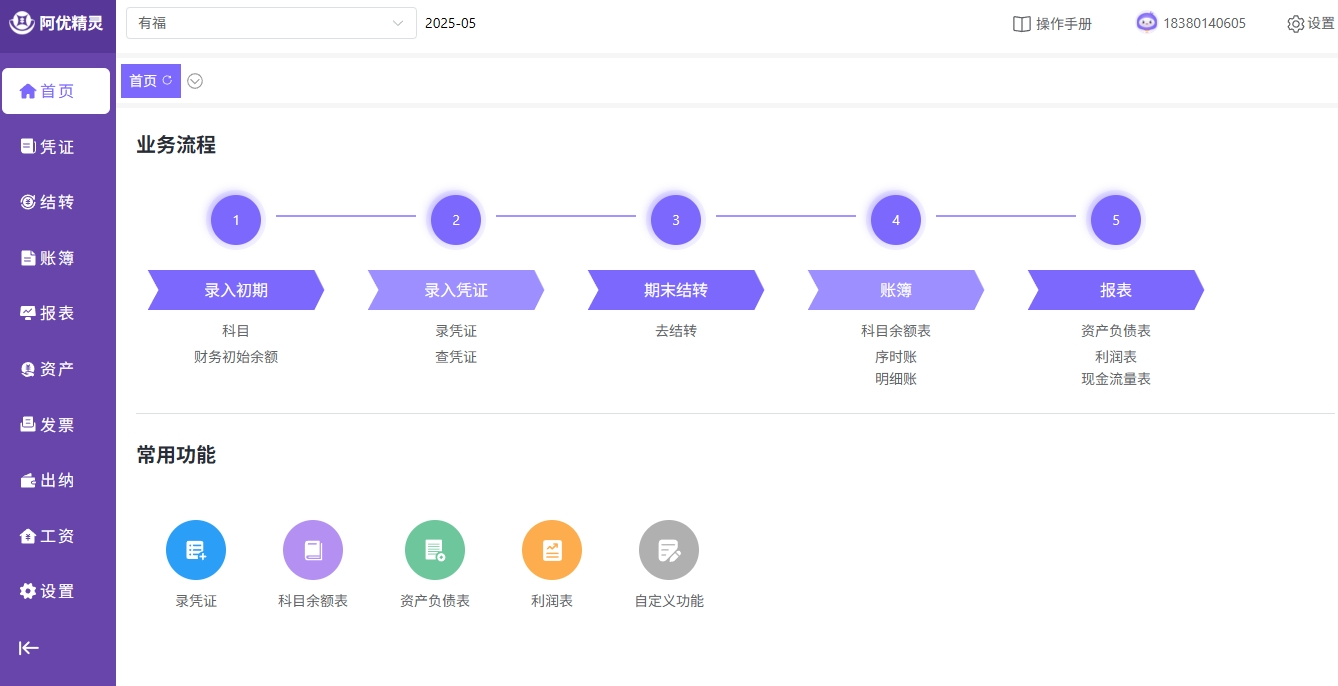This screenshot has height=686, width=1338.
Task: Open the 去结转 link
Action: 676,331
